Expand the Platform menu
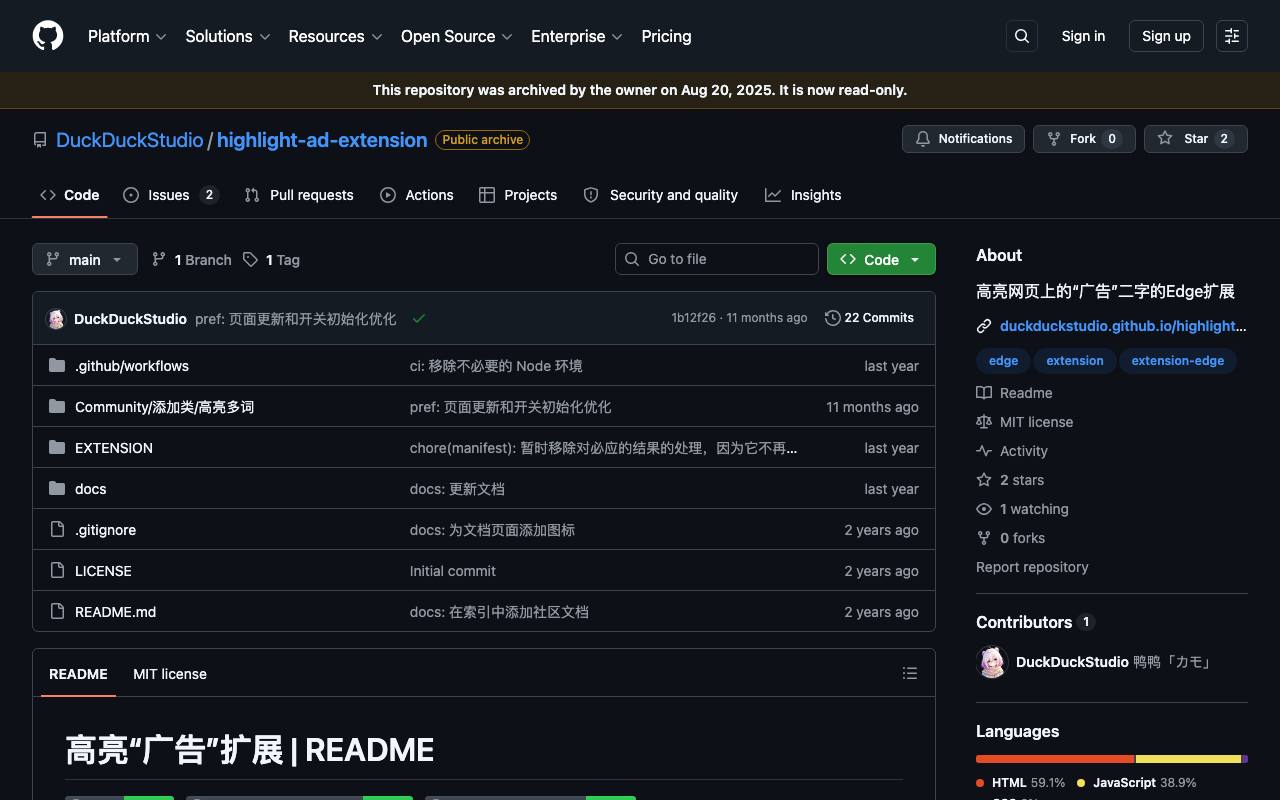The height and width of the screenshot is (800, 1280). 127,36
